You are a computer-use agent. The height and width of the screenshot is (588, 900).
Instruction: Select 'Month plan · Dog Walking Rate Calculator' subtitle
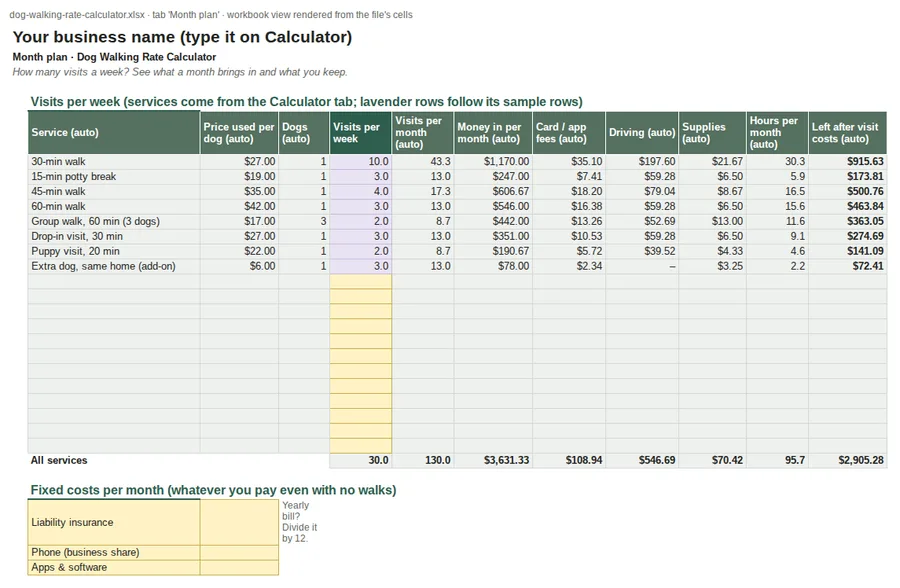(114, 57)
